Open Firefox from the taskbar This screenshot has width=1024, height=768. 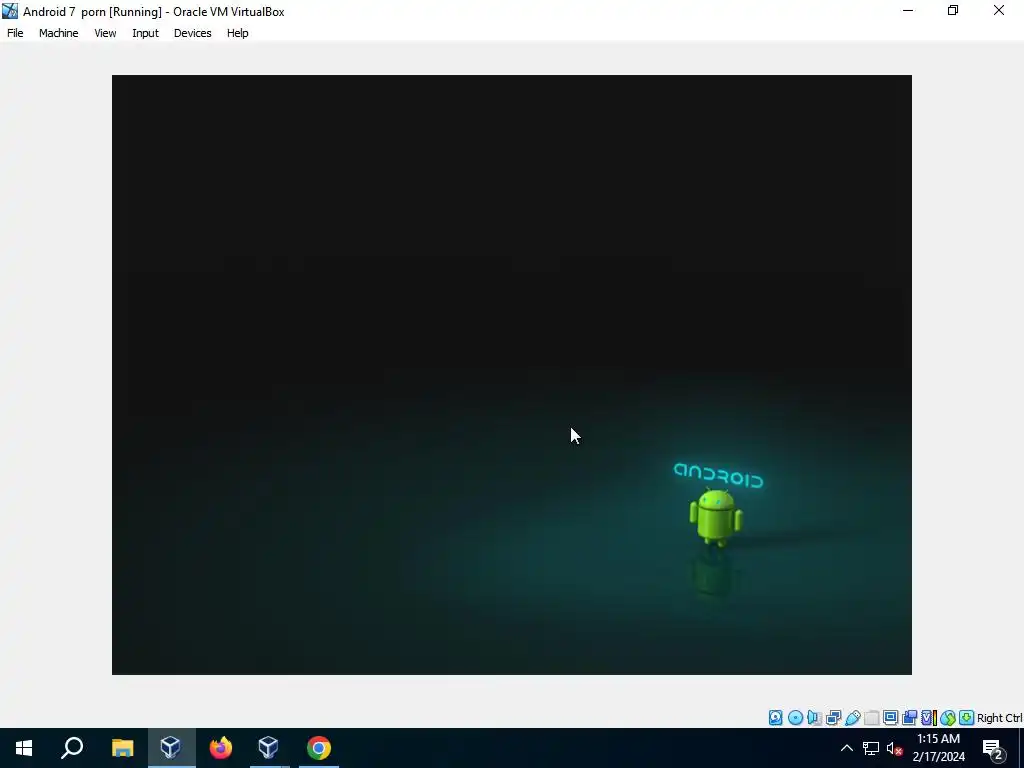(x=221, y=748)
